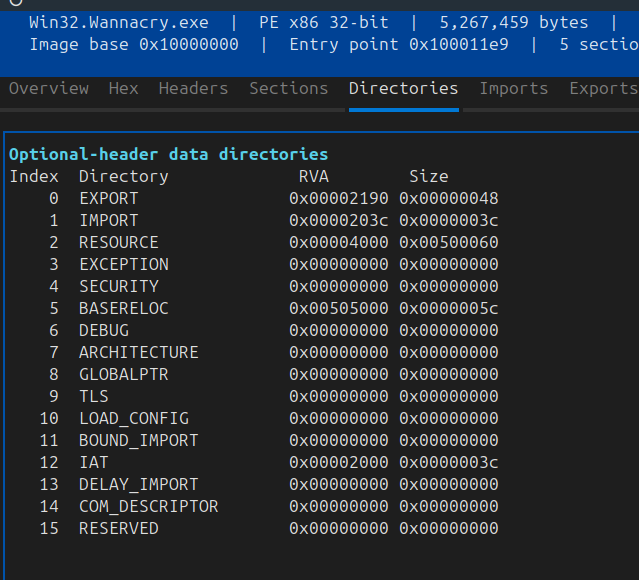Click IMPORT RVA value 0x0000203c
The image size is (639, 580).
click(339, 221)
